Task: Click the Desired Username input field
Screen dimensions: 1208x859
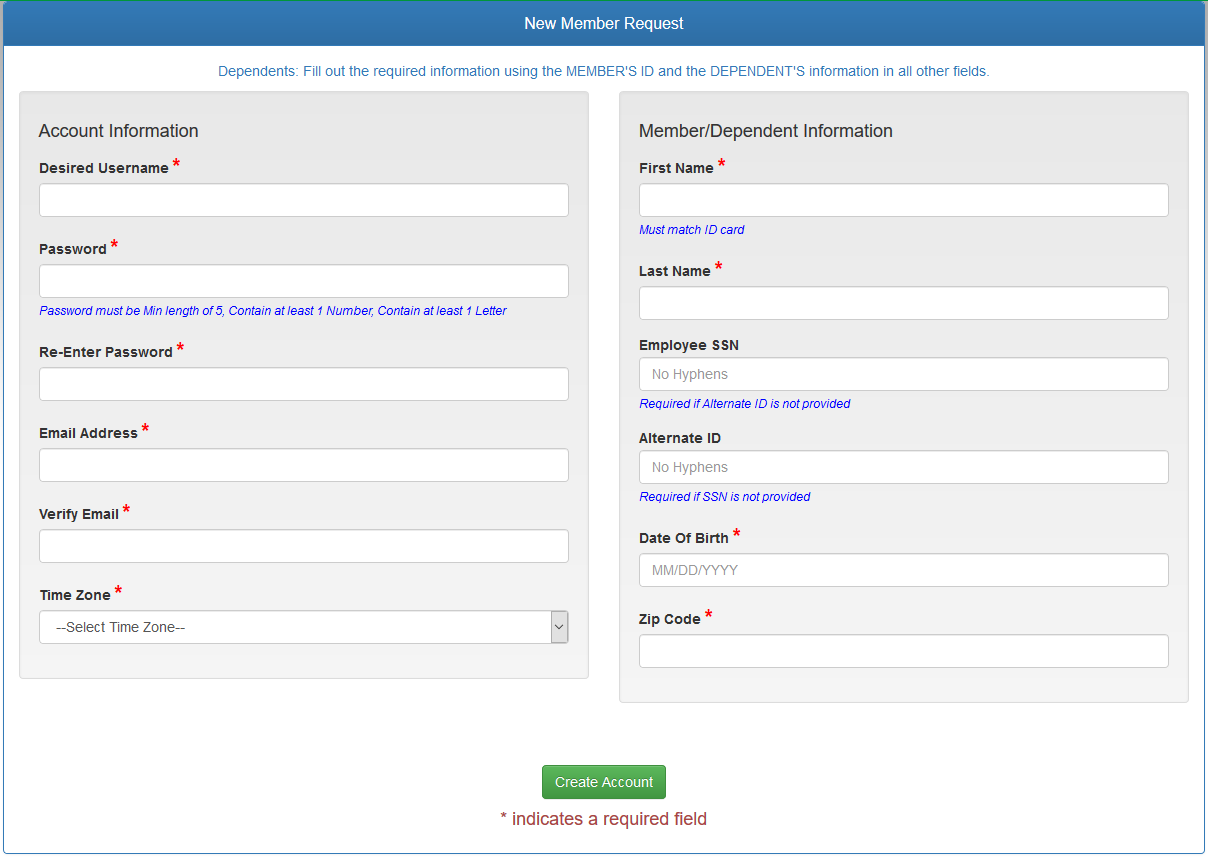Action: (x=304, y=200)
